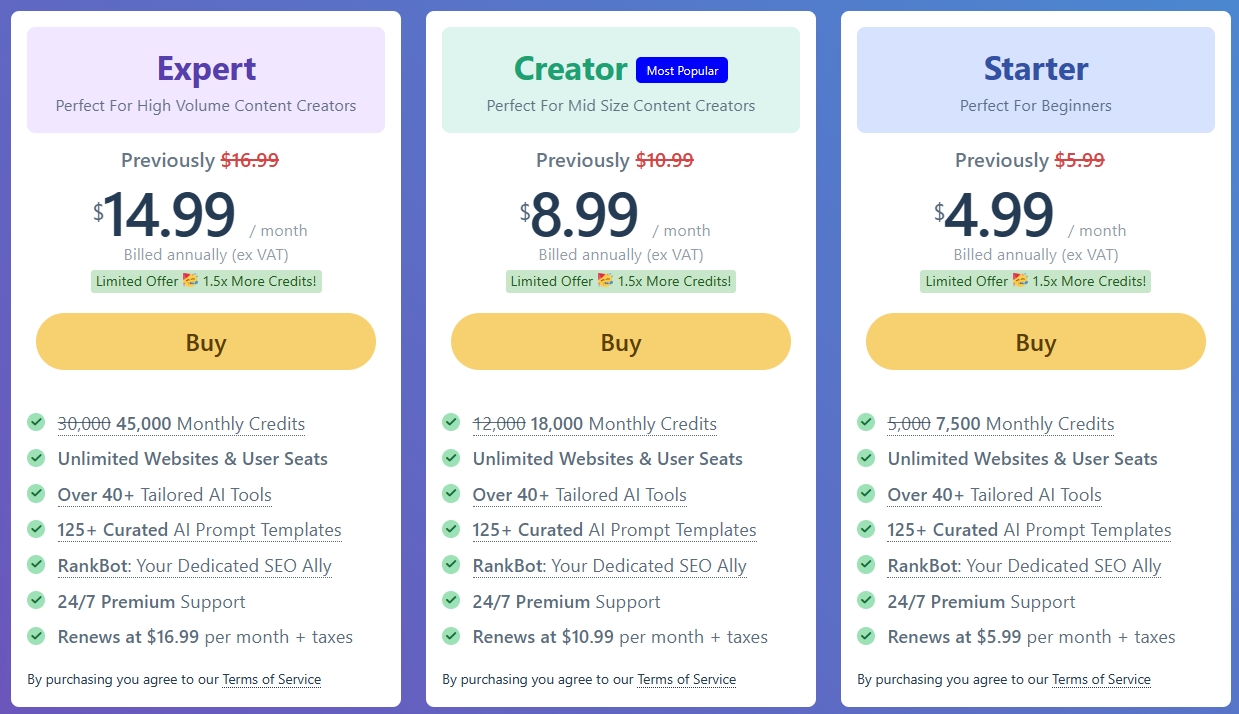The height and width of the screenshot is (714, 1239).
Task: Click the Buy button for Expert plan
Action: (206, 342)
